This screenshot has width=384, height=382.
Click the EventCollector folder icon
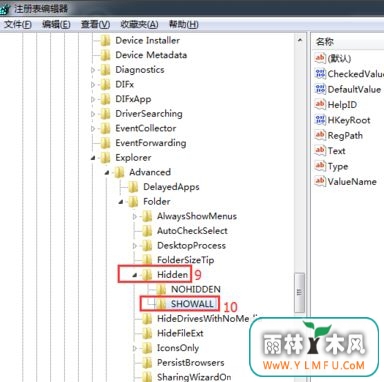(x=106, y=129)
